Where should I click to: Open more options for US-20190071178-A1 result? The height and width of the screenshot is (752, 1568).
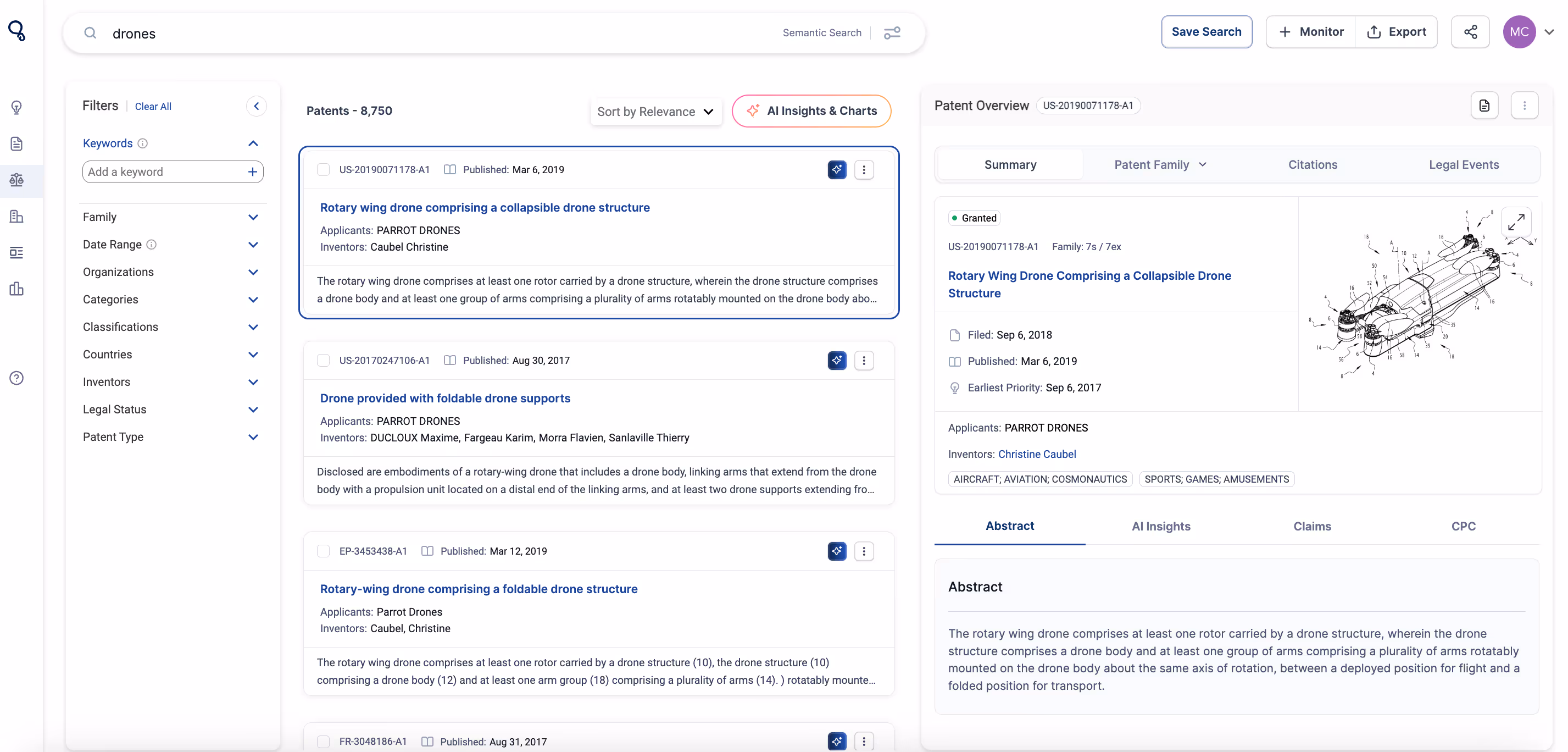864,169
